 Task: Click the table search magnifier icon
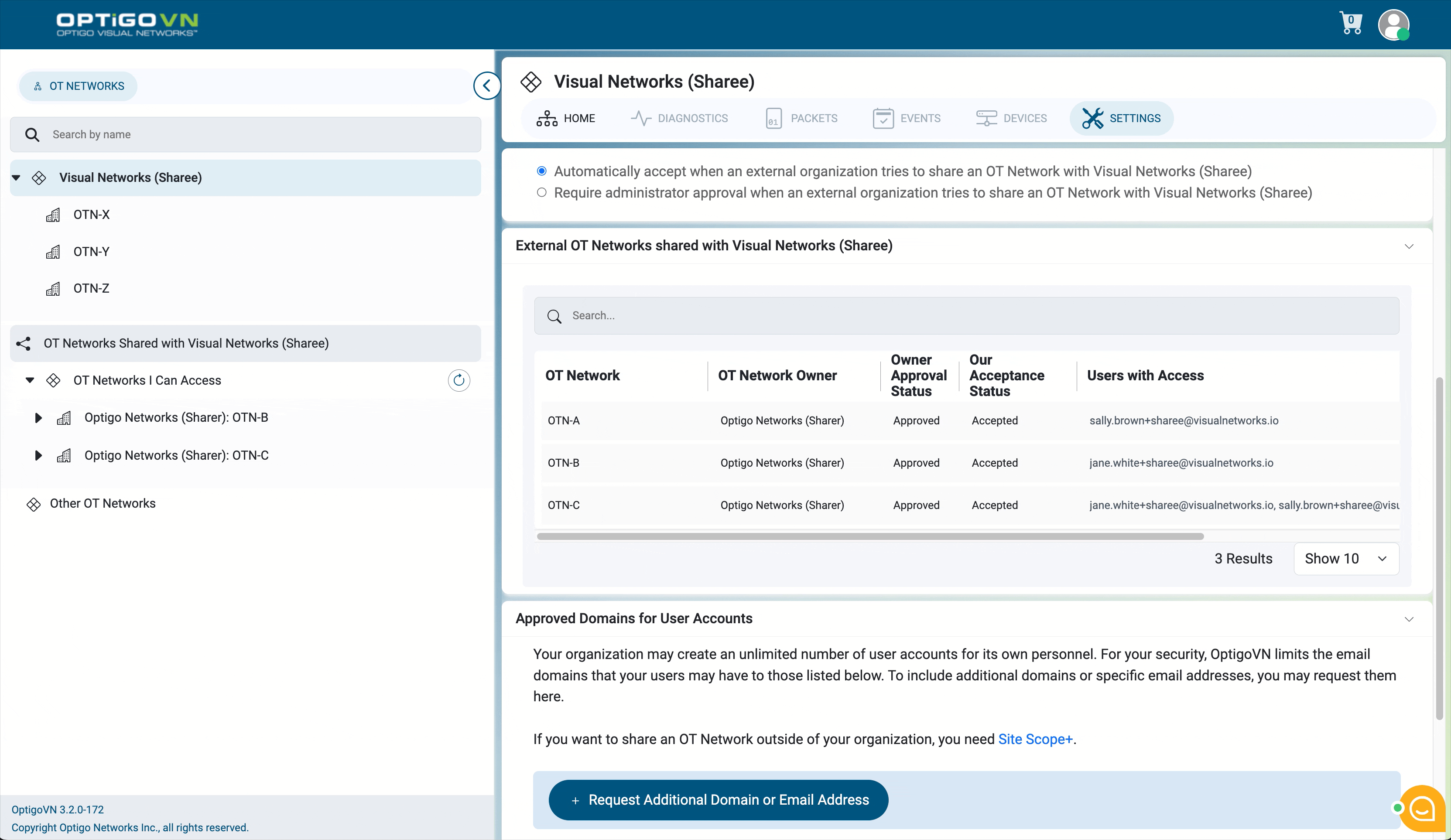click(554, 316)
